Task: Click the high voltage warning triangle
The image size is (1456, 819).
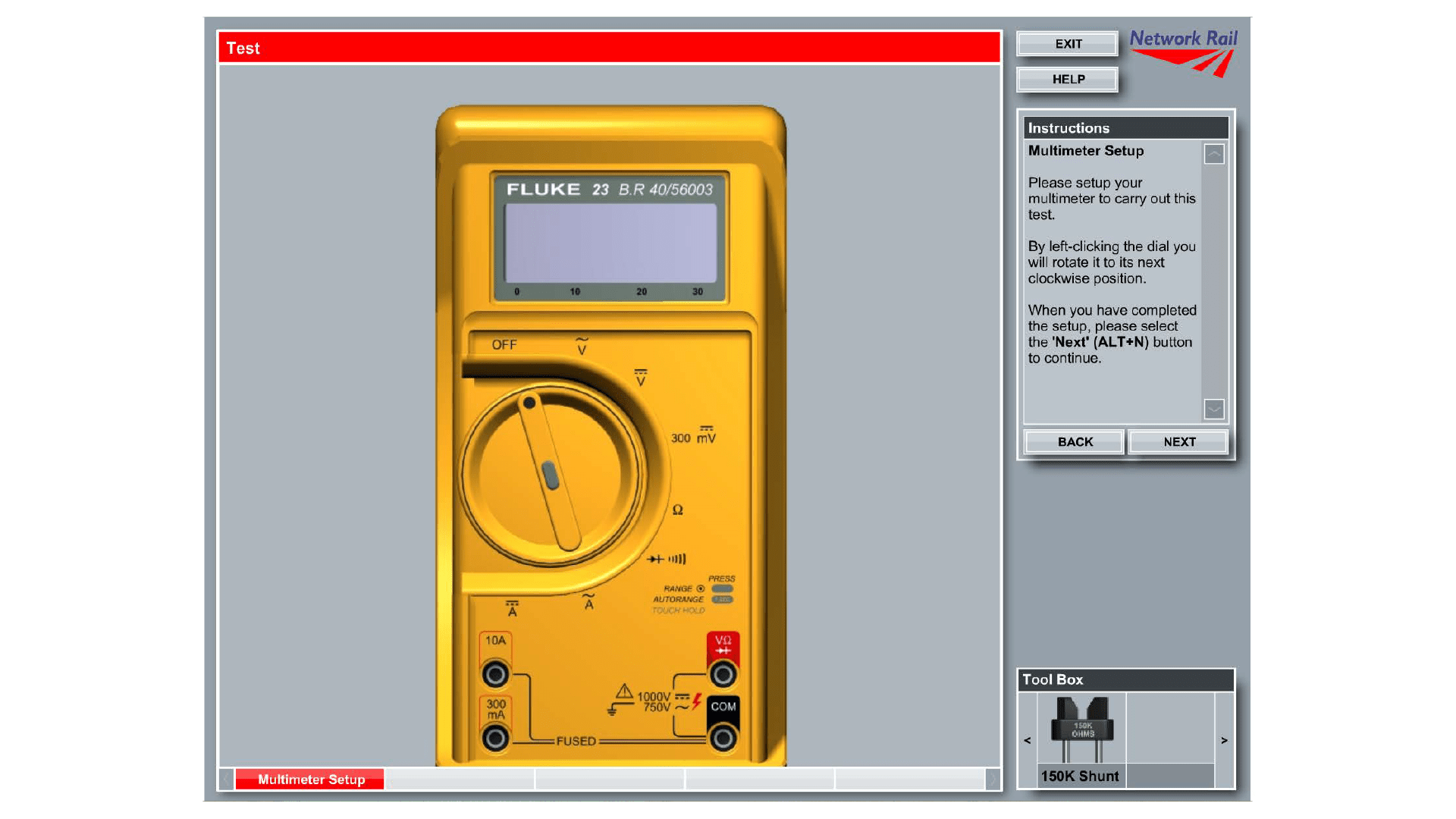Action: pos(624,692)
